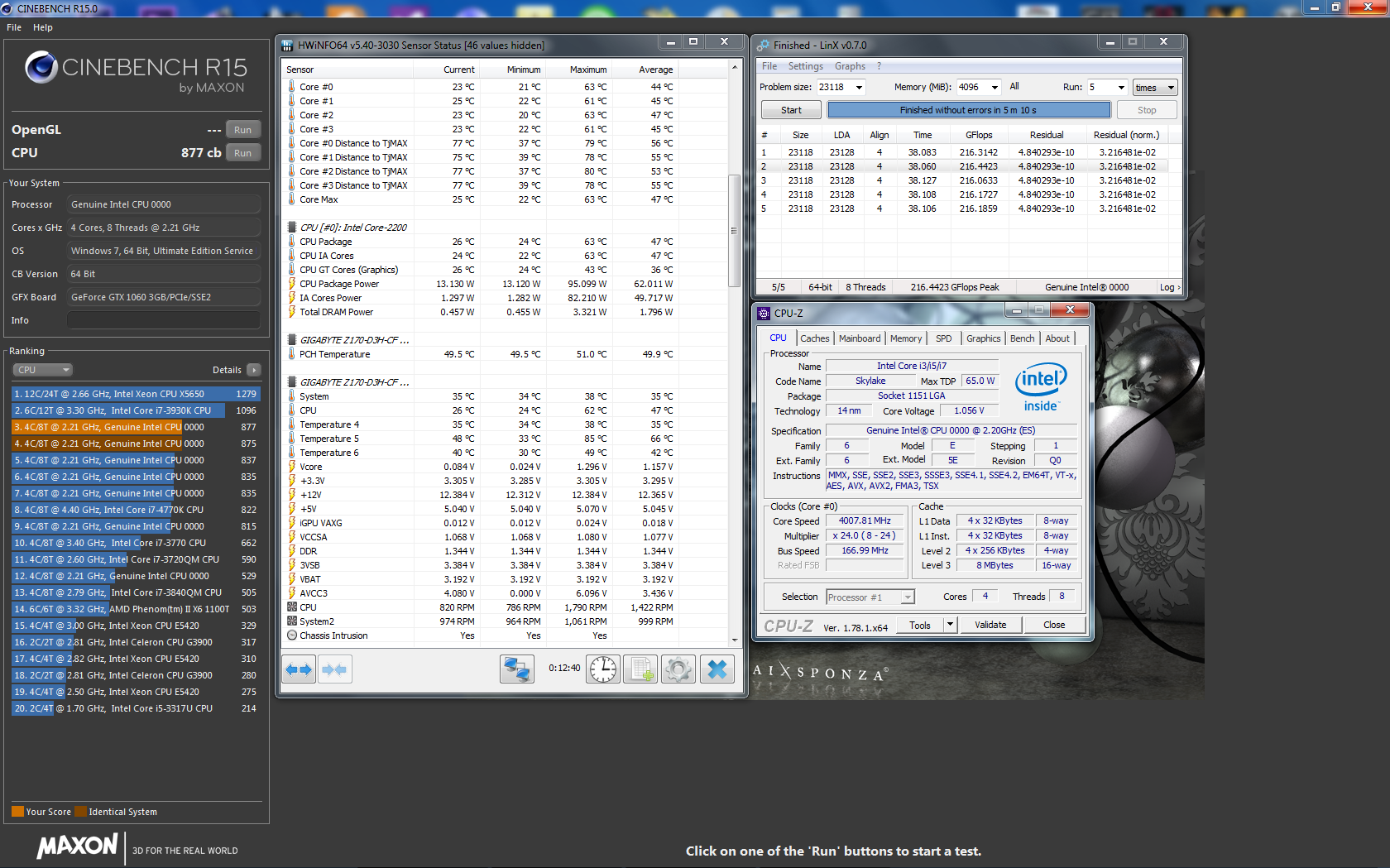Click the Start button in LinX
The width and height of the screenshot is (1390, 868).
pyautogui.click(x=791, y=110)
